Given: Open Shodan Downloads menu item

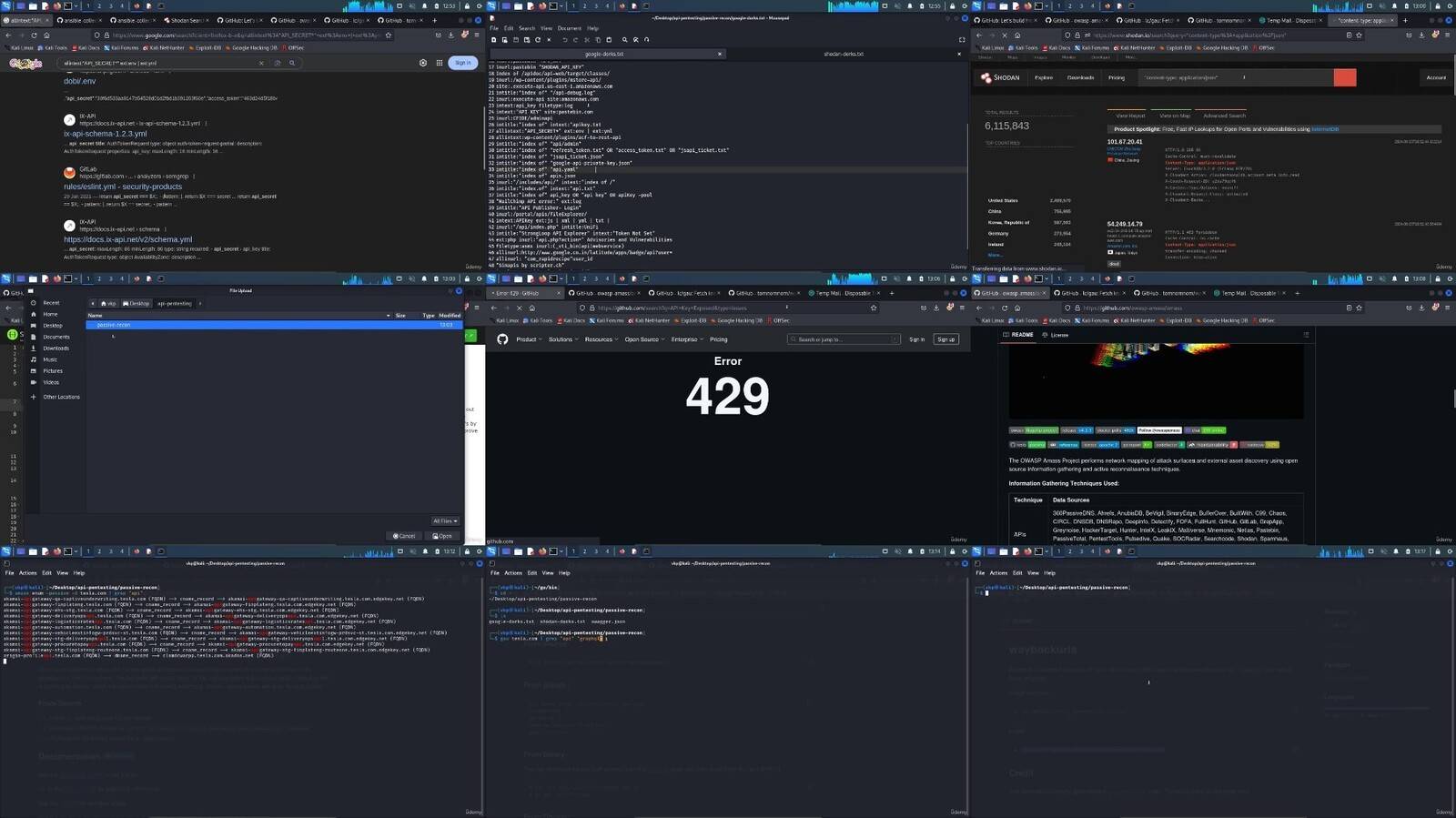Looking at the screenshot, I should coord(1080,78).
